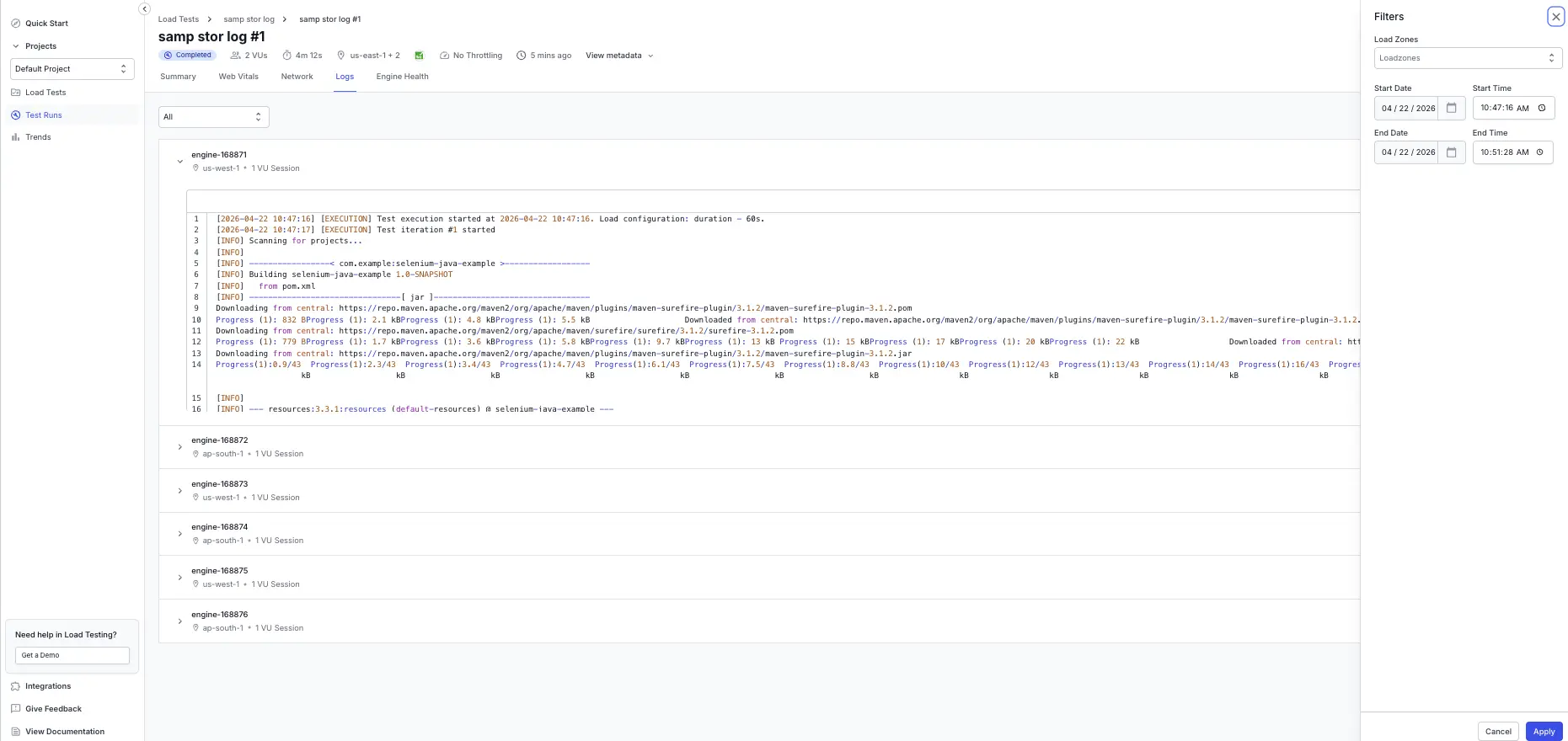Open the All log level dropdown
Viewport: 1568px width, 741px height.
(214, 117)
